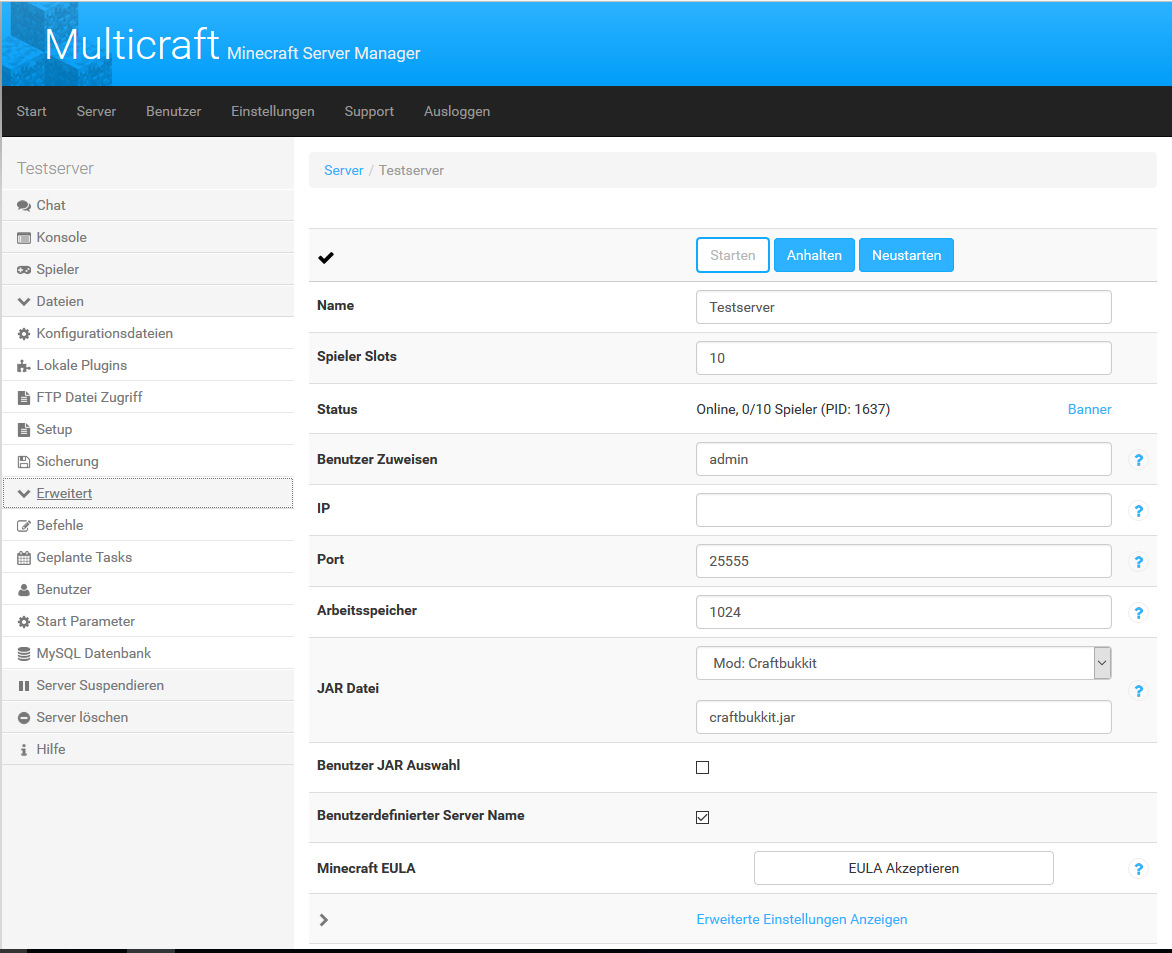The width and height of the screenshot is (1172, 953).
Task: Click the Chat speech bubble icon
Action: tap(24, 206)
